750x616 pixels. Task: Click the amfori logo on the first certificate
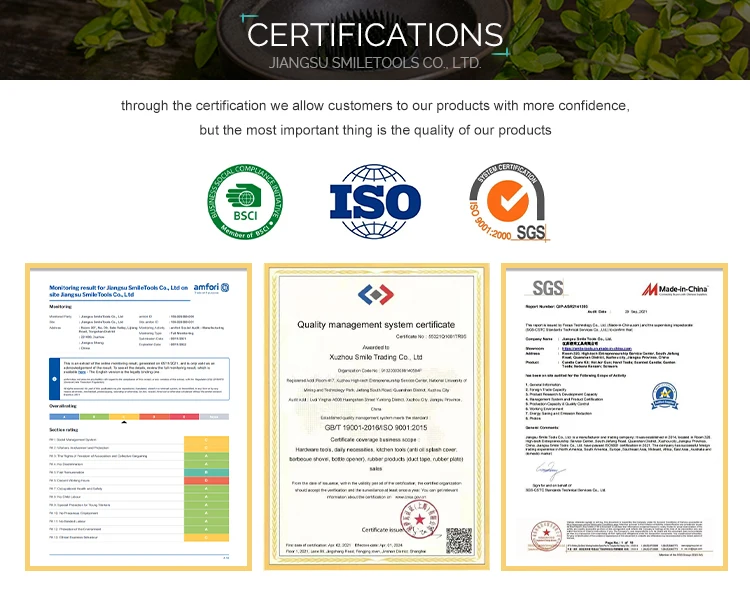pyautogui.click(x=211, y=288)
